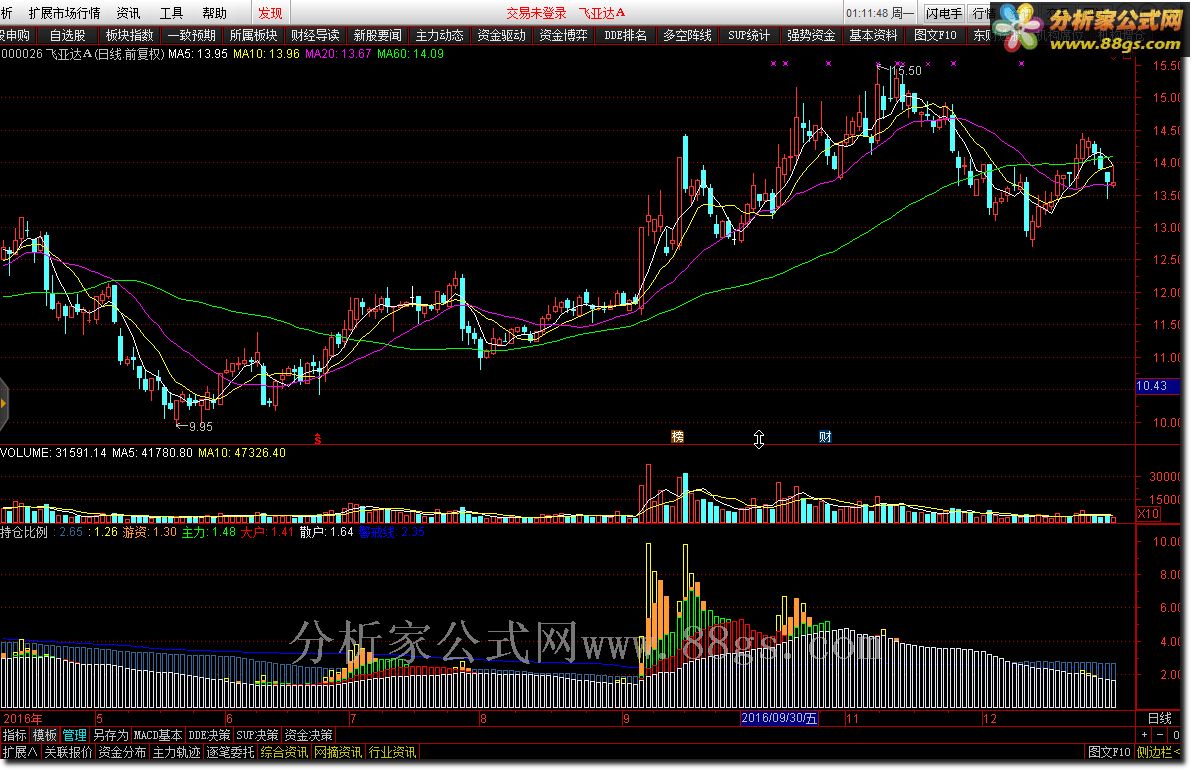Click the 散户: 1.64 value label
Image resolution: width=1192 pixels, height=770 pixels.
(327, 532)
